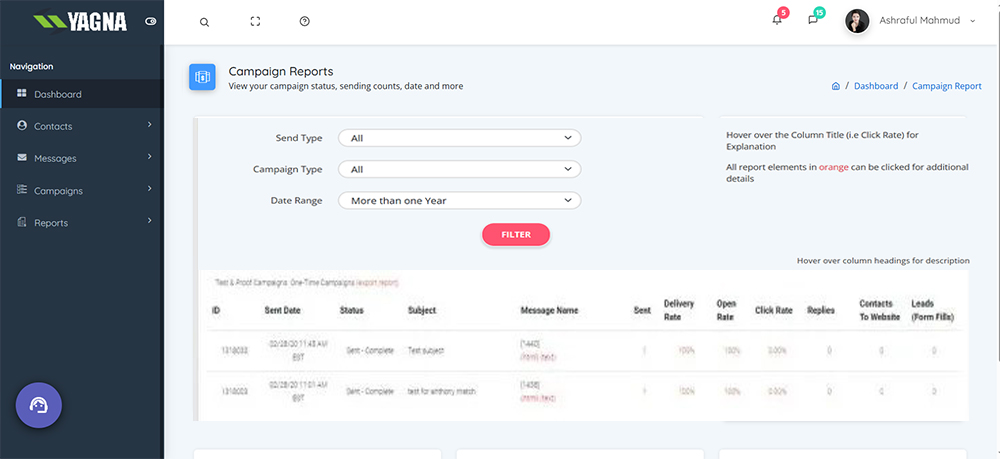Viewport: 1000px width, 459px height.
Task: Toggle fullscreen mode icon
Action: coord(255,22)
